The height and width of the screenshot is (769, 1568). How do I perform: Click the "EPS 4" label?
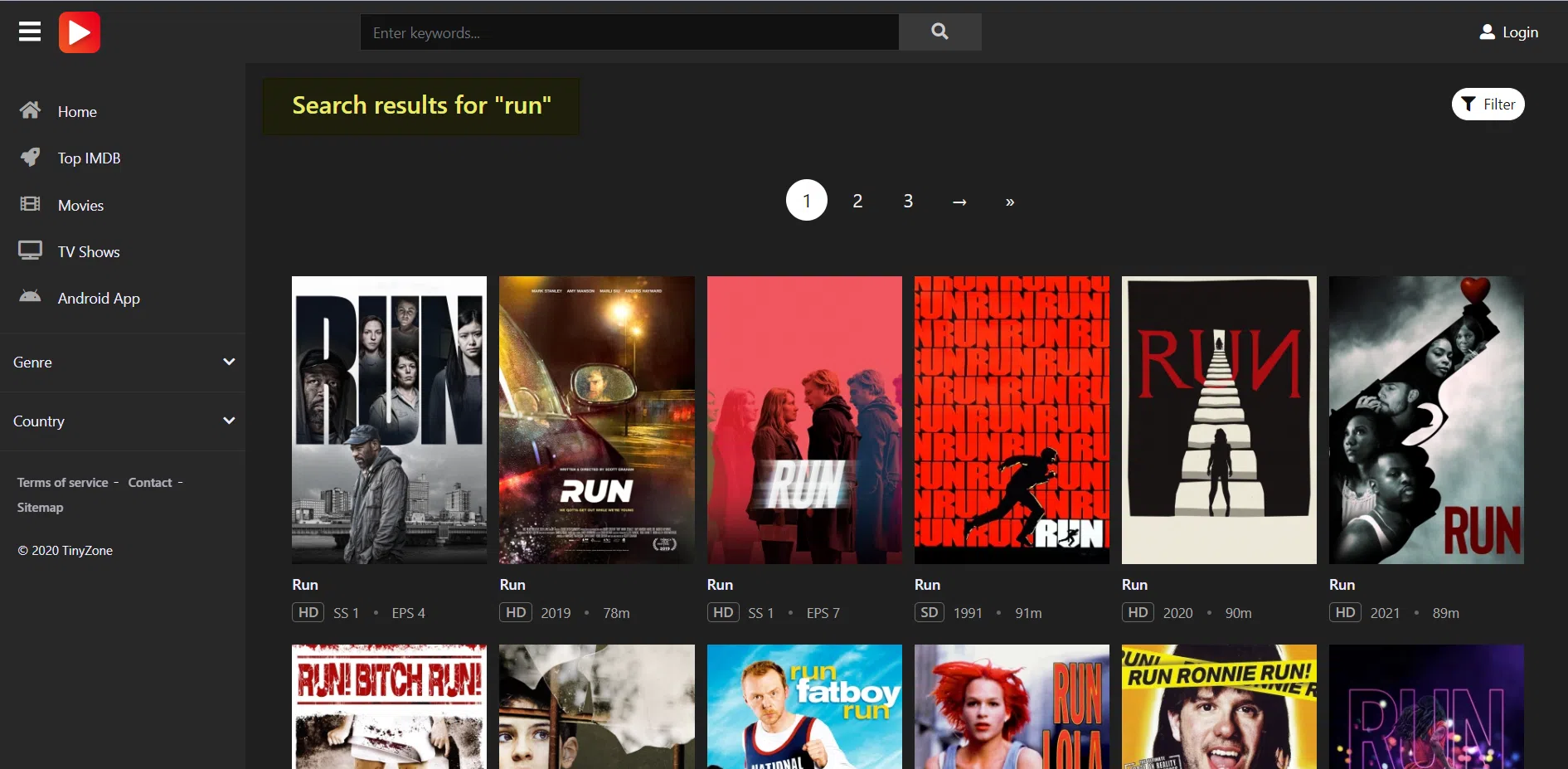coord(408,613)
